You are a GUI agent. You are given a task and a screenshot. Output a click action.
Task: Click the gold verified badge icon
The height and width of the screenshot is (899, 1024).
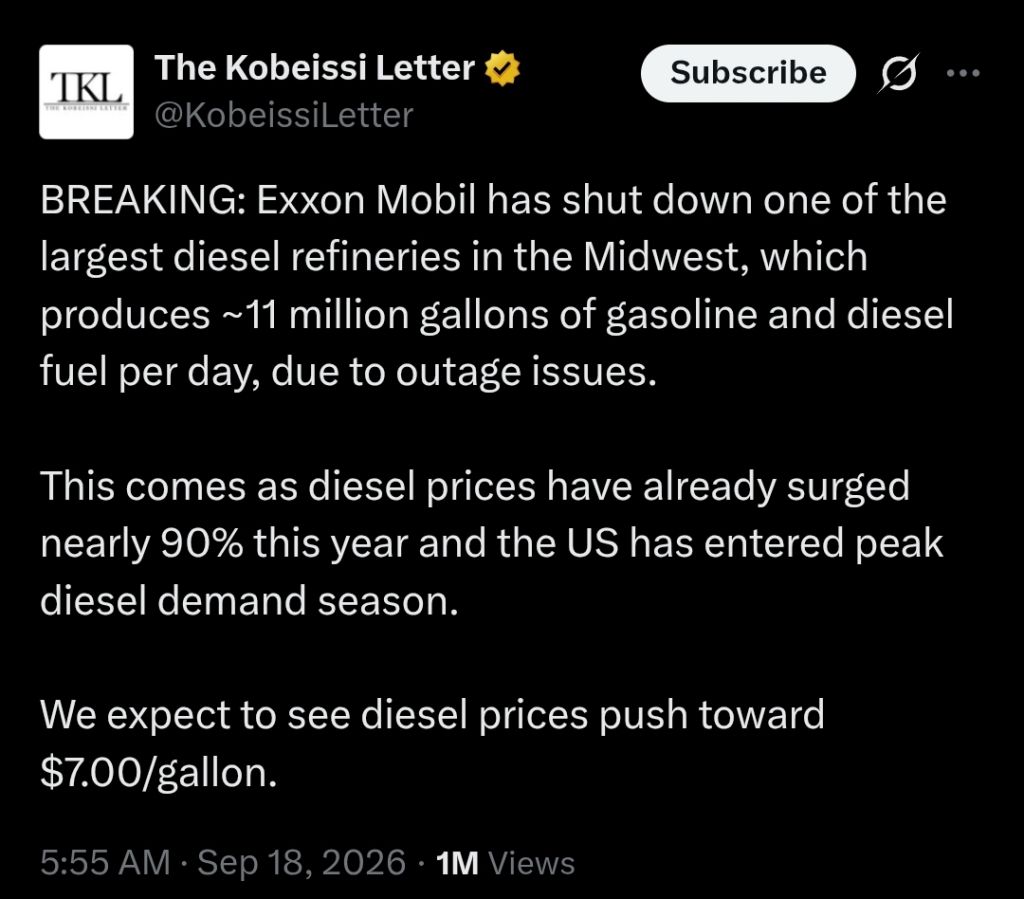pos(502,69)
